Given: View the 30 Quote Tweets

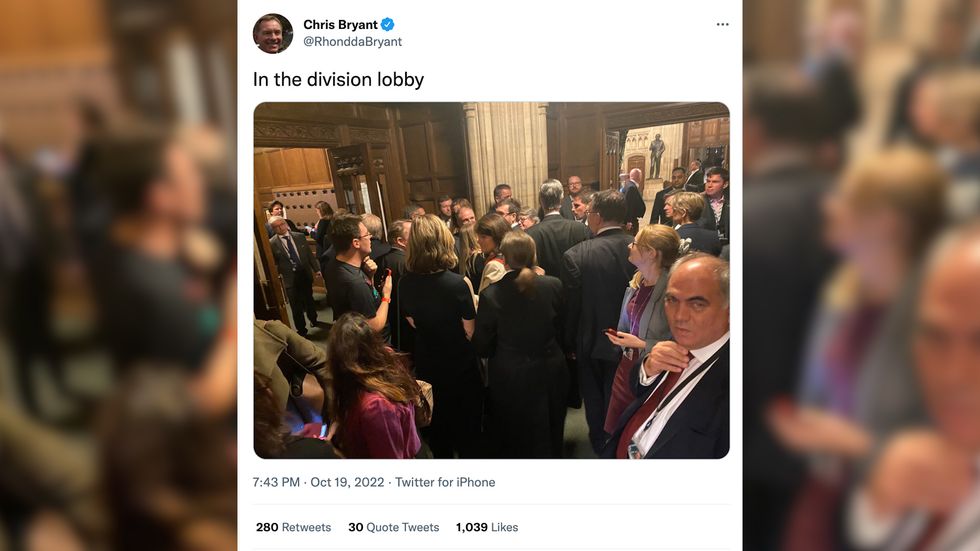Looking at the screenshot, I should pyautogui.click(x=393, y=527).
